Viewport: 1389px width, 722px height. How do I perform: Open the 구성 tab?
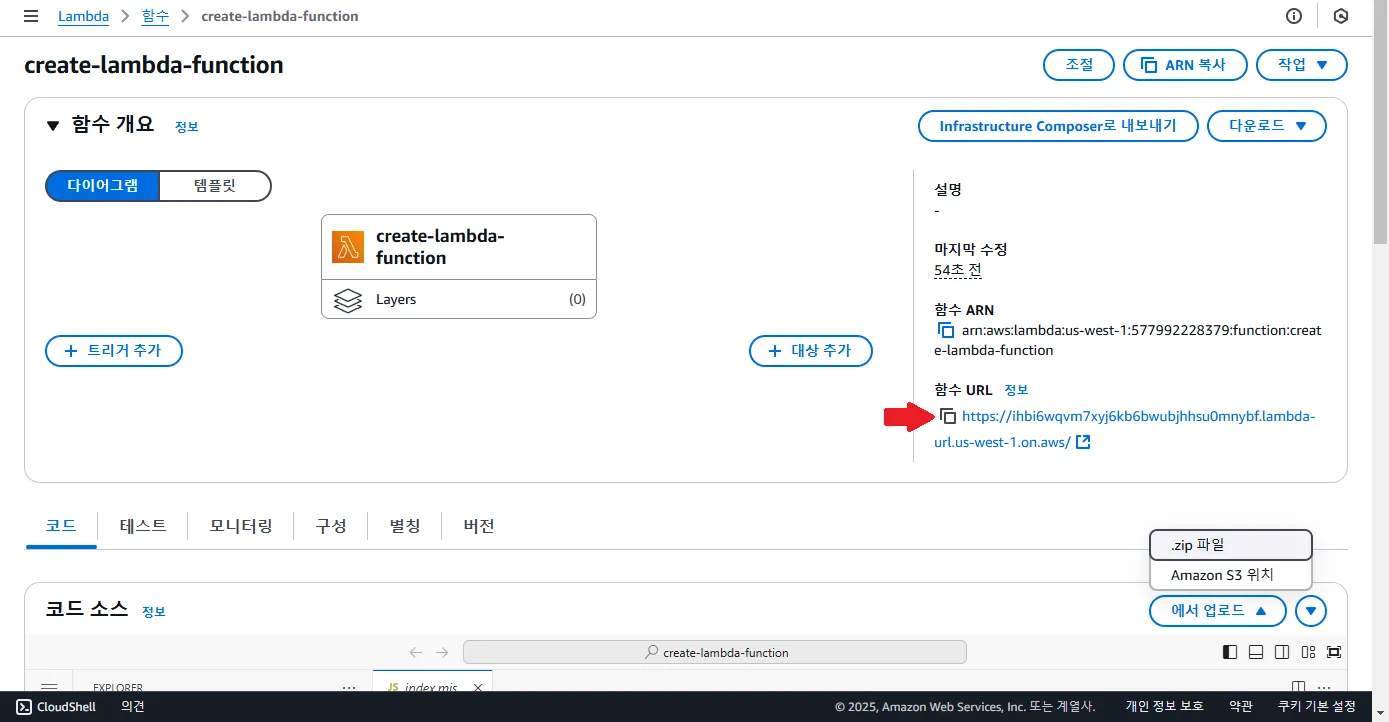click(331, 526)
